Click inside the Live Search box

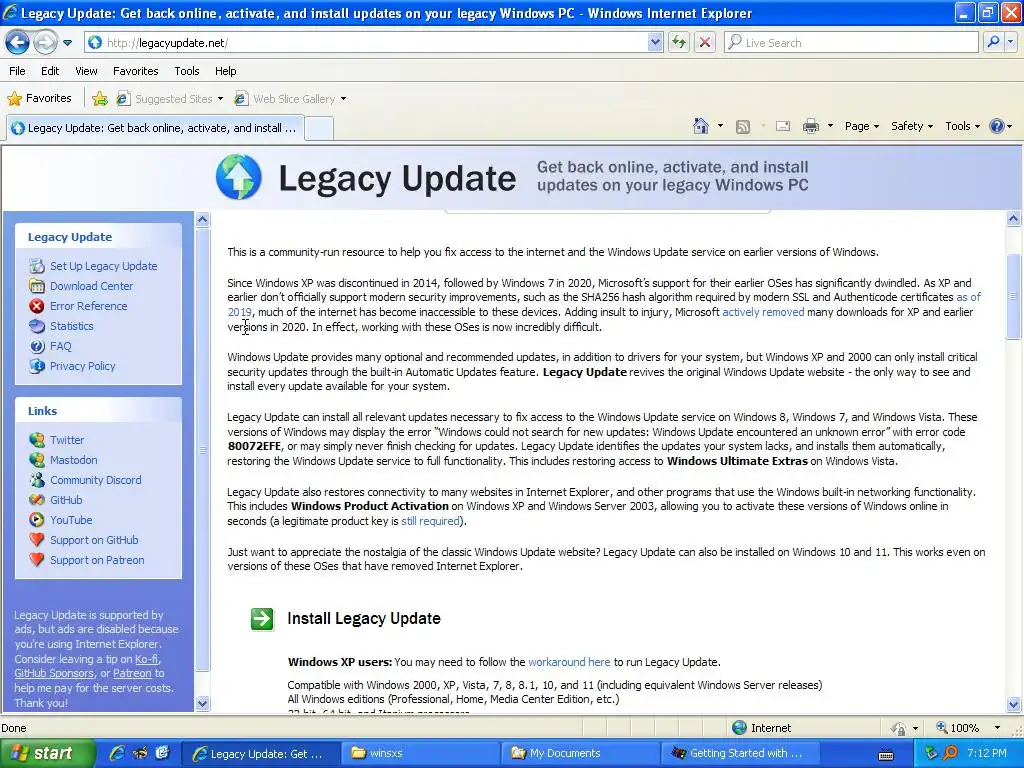[851, 43]
